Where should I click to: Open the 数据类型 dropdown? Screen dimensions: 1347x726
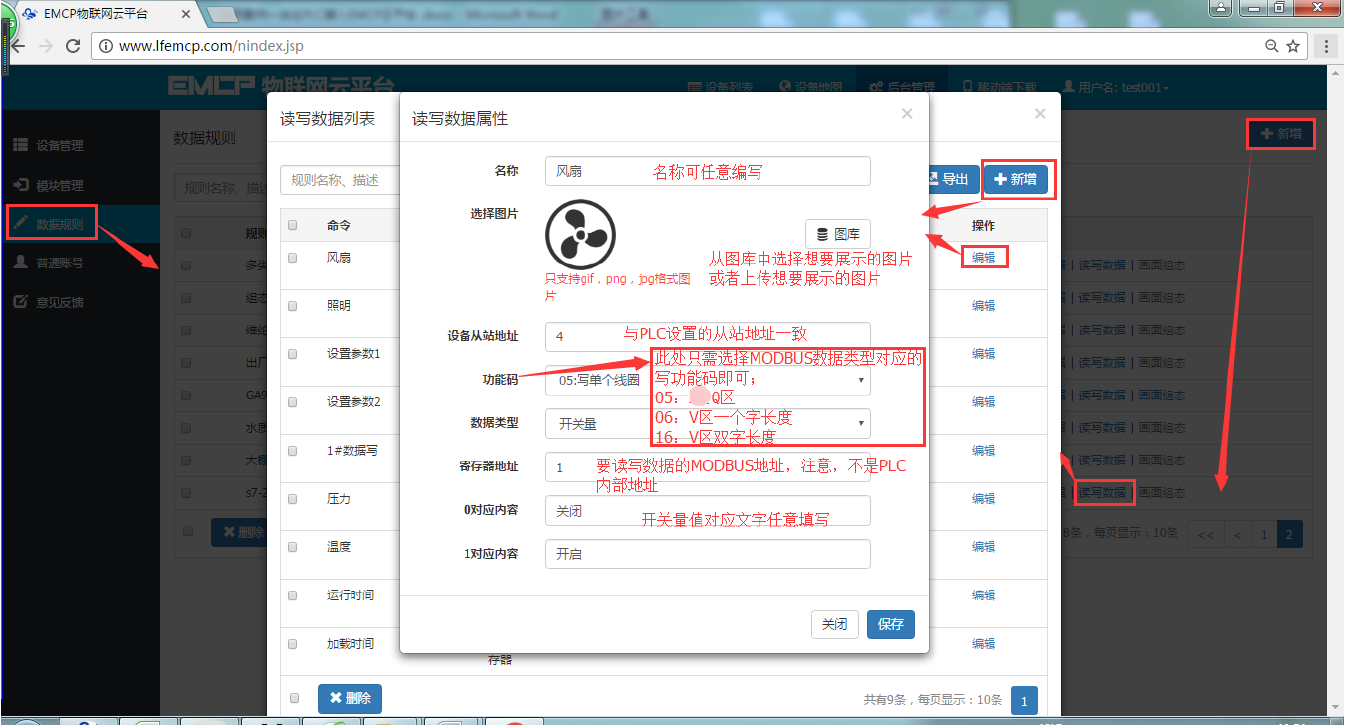coord(707,424)
